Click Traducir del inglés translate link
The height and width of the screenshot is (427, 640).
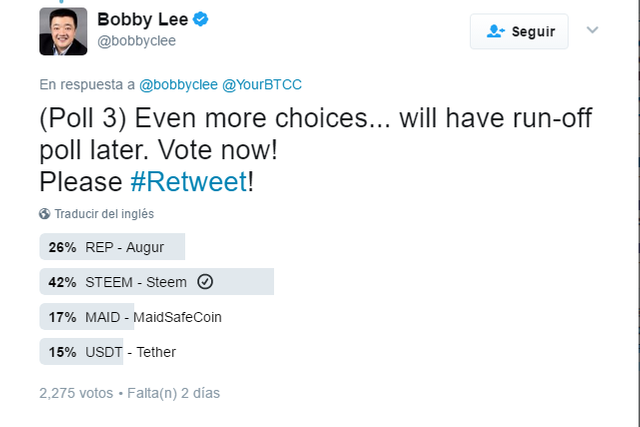tap(104, 214)
